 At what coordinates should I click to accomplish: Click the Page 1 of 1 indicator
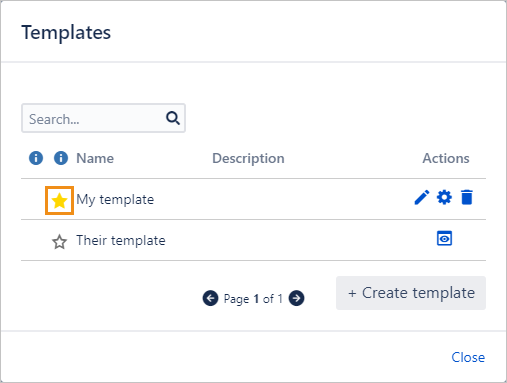253,299
